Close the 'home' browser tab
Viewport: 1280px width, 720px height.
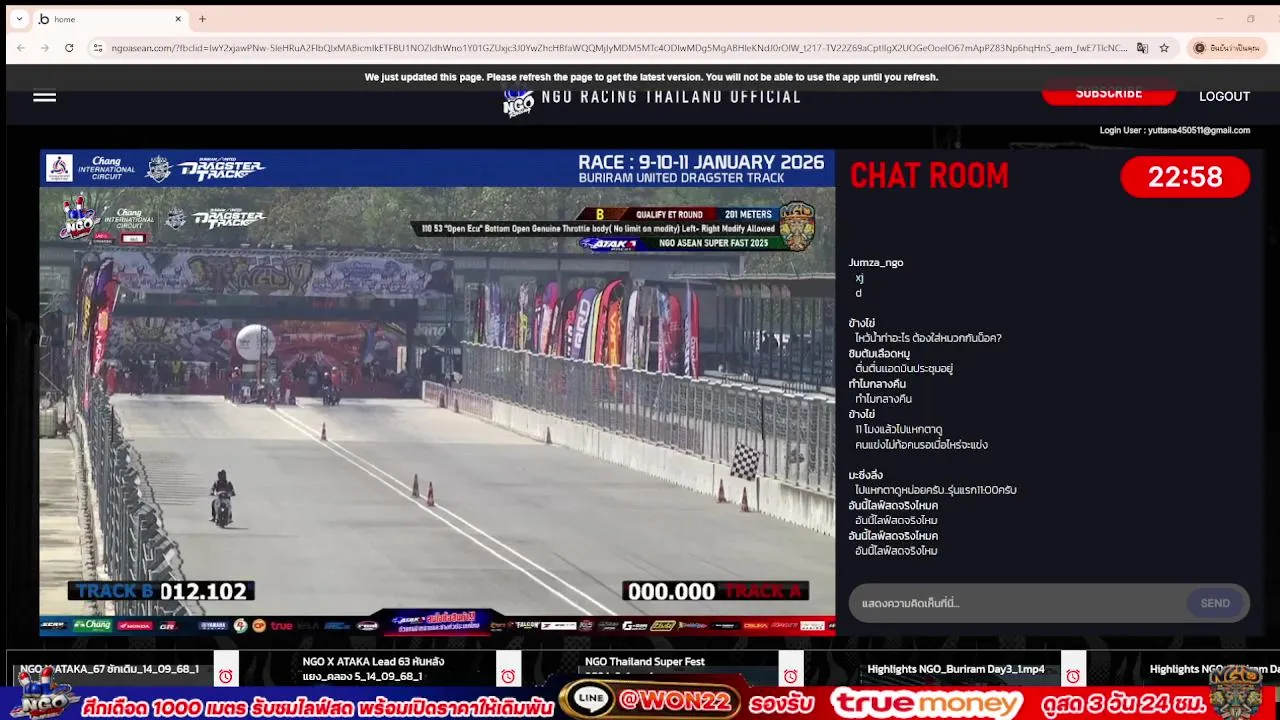click(x=178, y=19)
